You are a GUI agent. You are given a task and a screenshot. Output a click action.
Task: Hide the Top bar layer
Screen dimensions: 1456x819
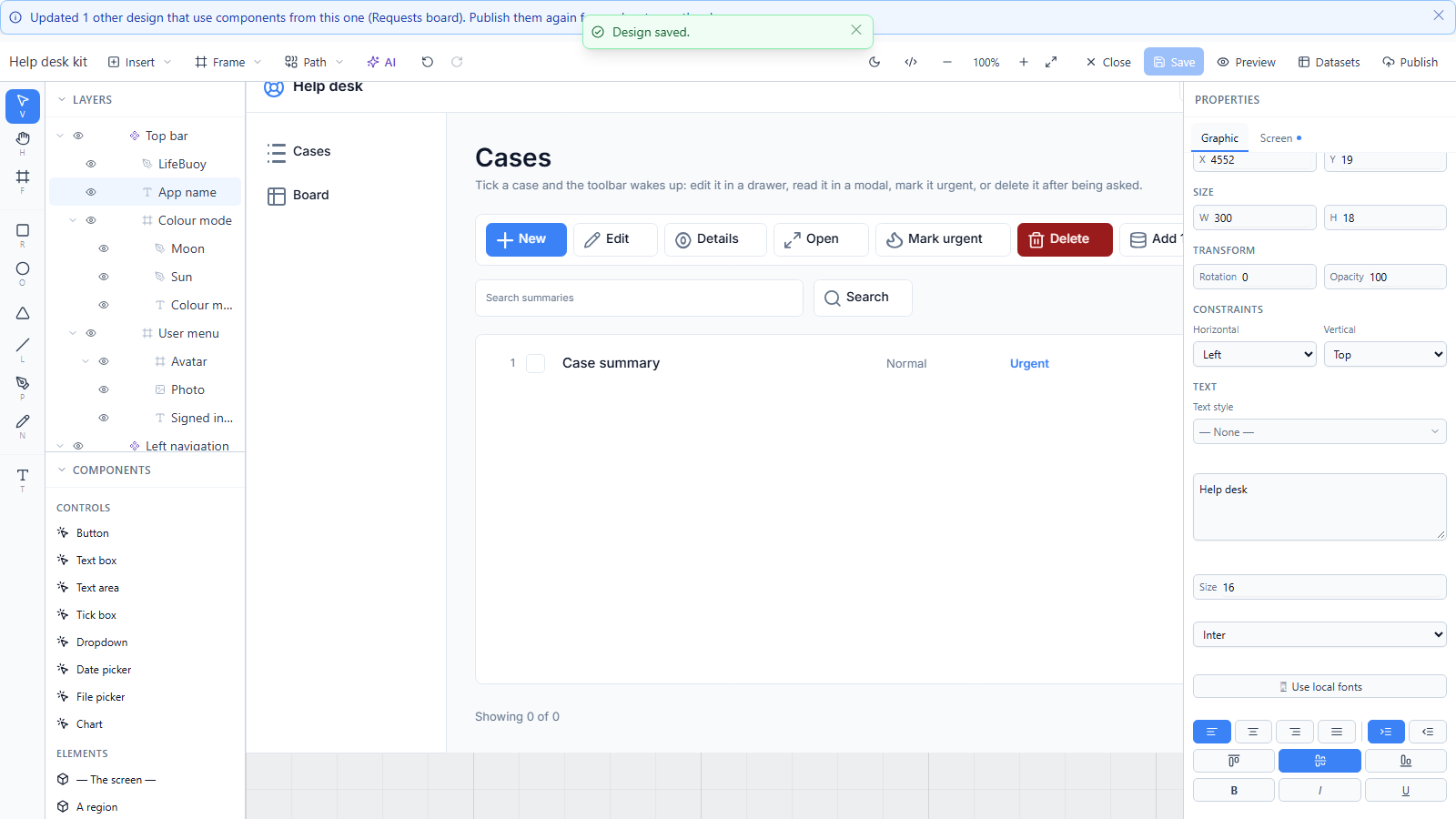click(78, 136)
